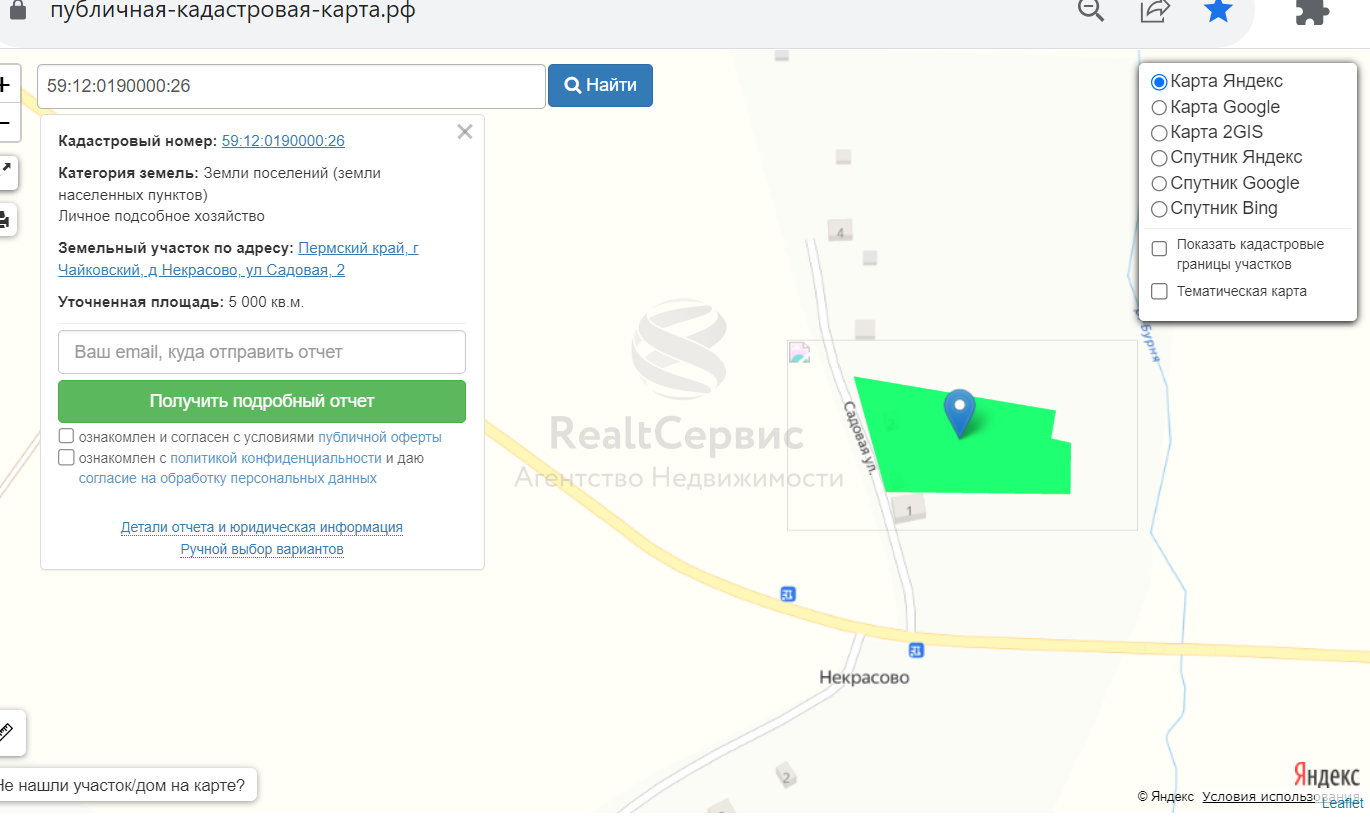Click the blue map location pin
1370x819 pixels.
961,412
